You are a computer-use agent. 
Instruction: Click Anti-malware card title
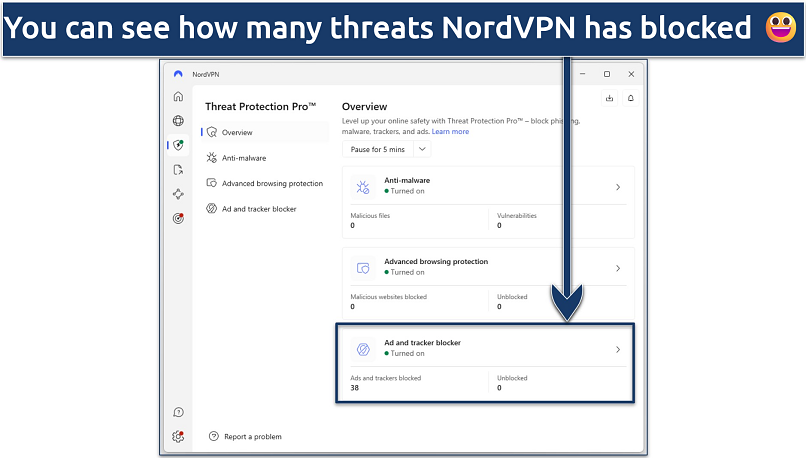[x=407, y=180]
